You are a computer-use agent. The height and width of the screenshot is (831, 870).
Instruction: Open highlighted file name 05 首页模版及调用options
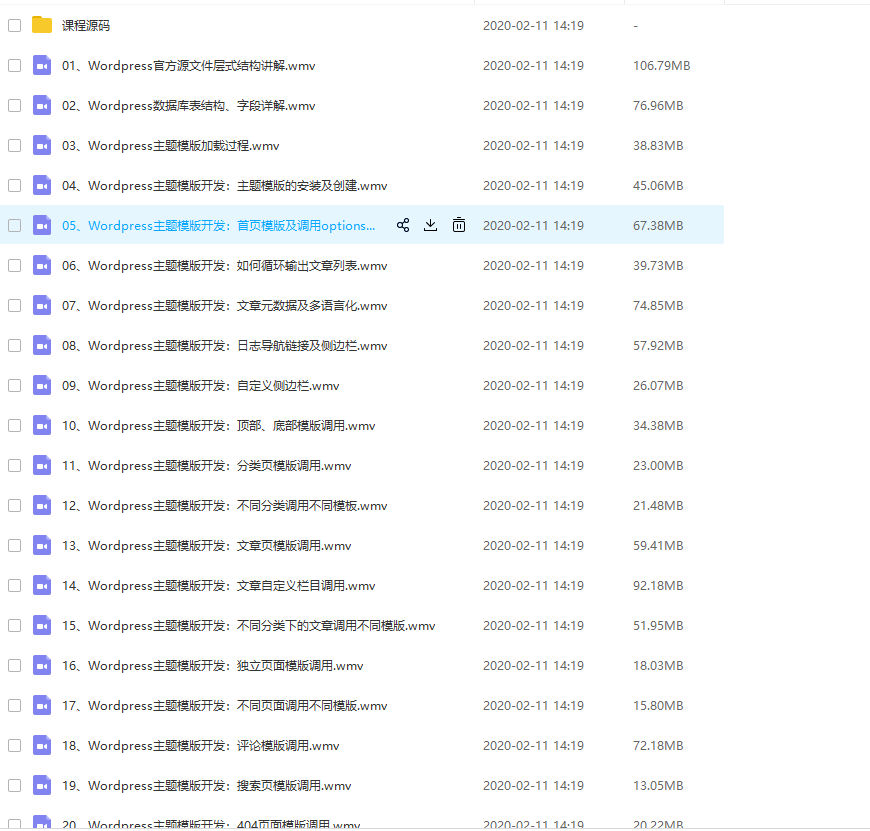pos(219,225)
